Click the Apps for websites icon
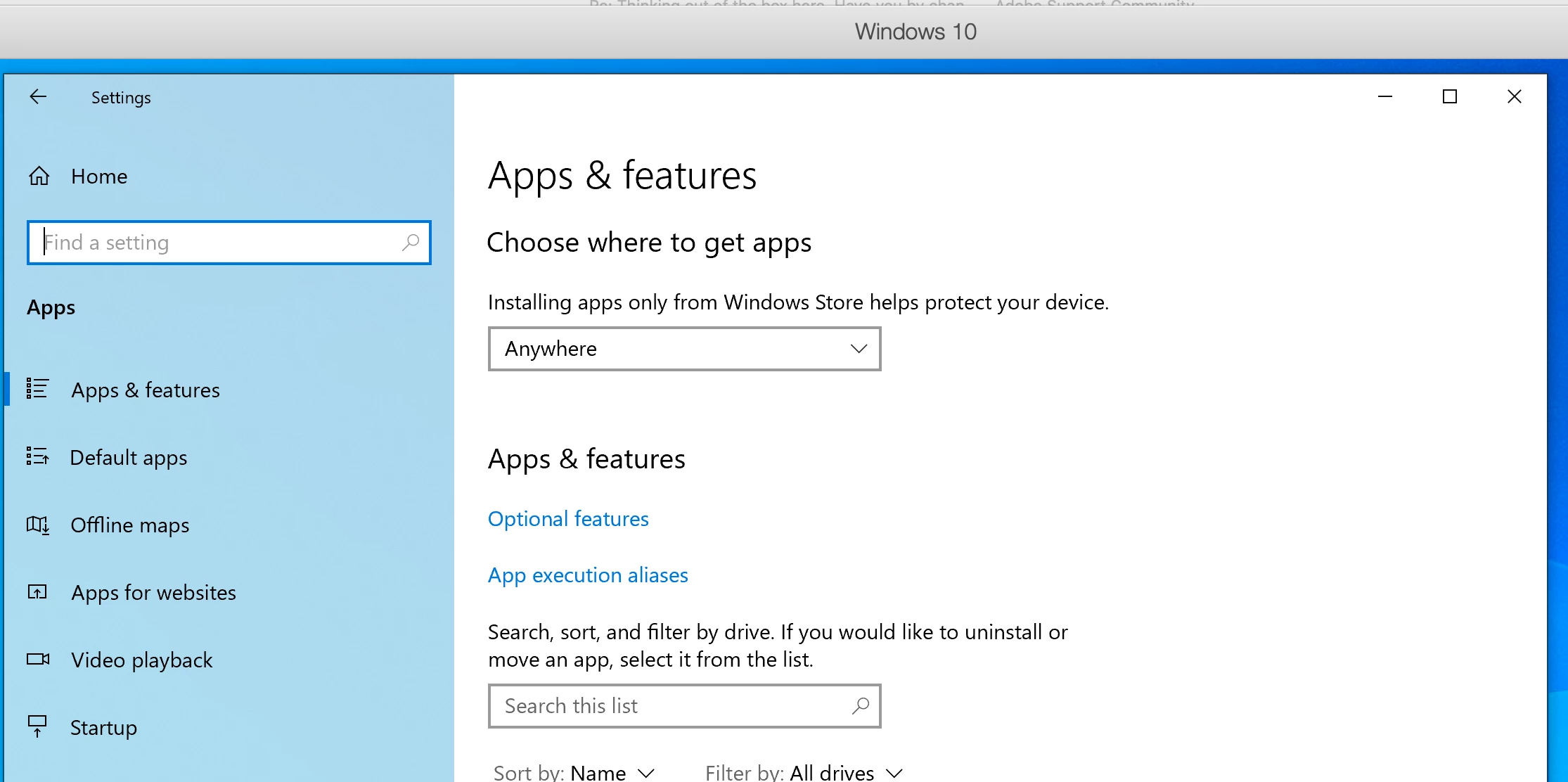 37,592
